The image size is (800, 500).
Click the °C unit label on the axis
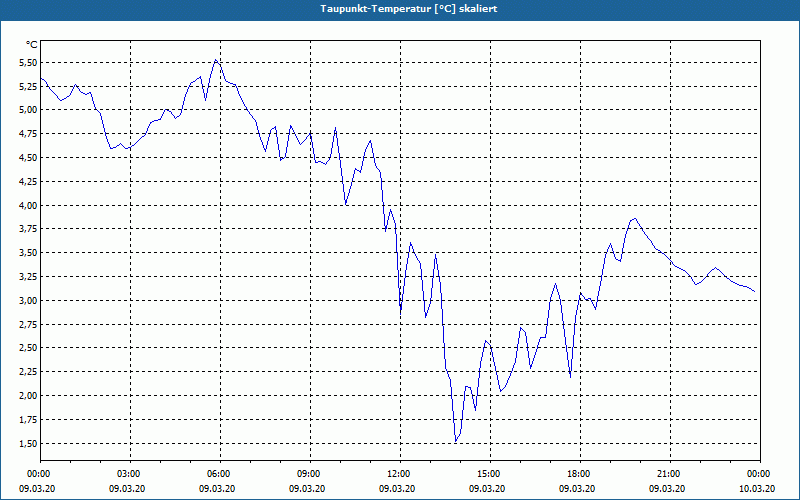(x=32, y=45)
